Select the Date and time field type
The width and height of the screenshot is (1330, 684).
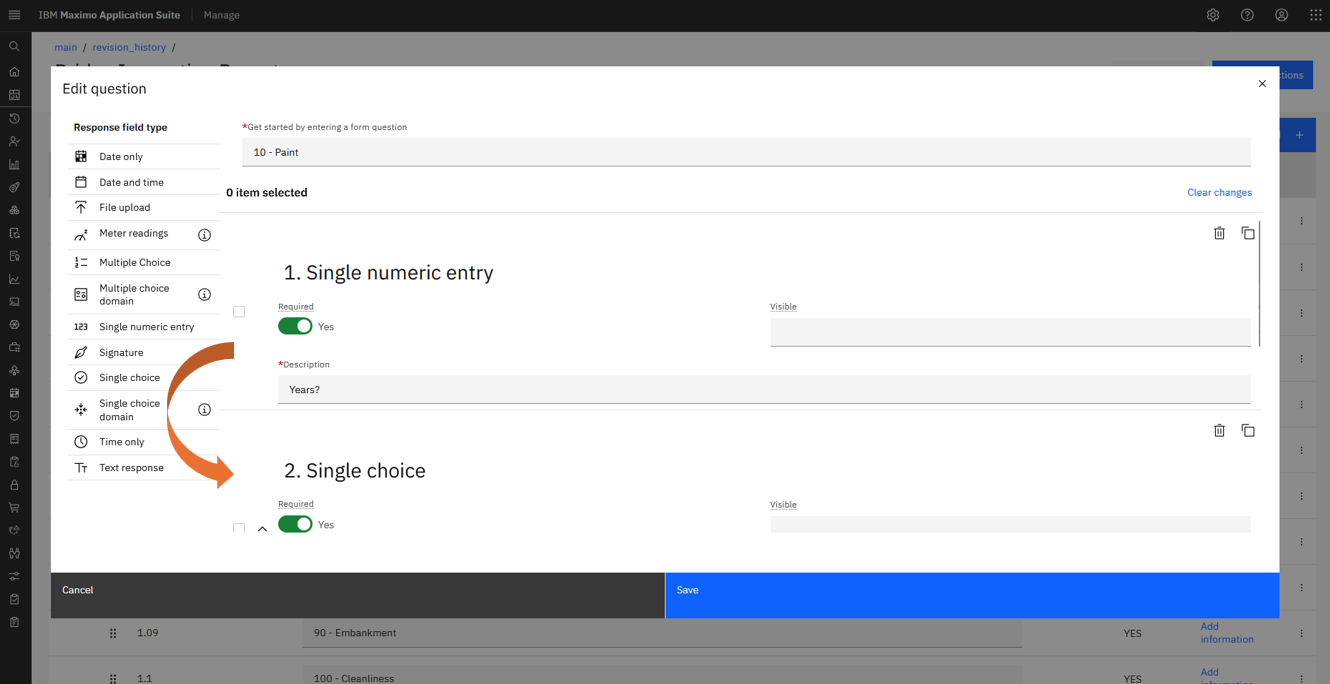click(131, 182)
